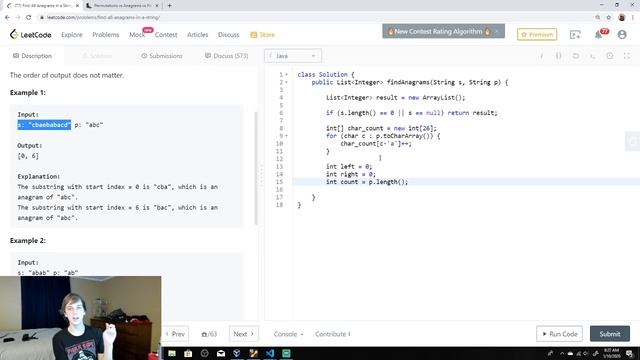This screenshot has height=360, width=640.
Task: Click the taskbar clock
Action: tap(611, 353)
